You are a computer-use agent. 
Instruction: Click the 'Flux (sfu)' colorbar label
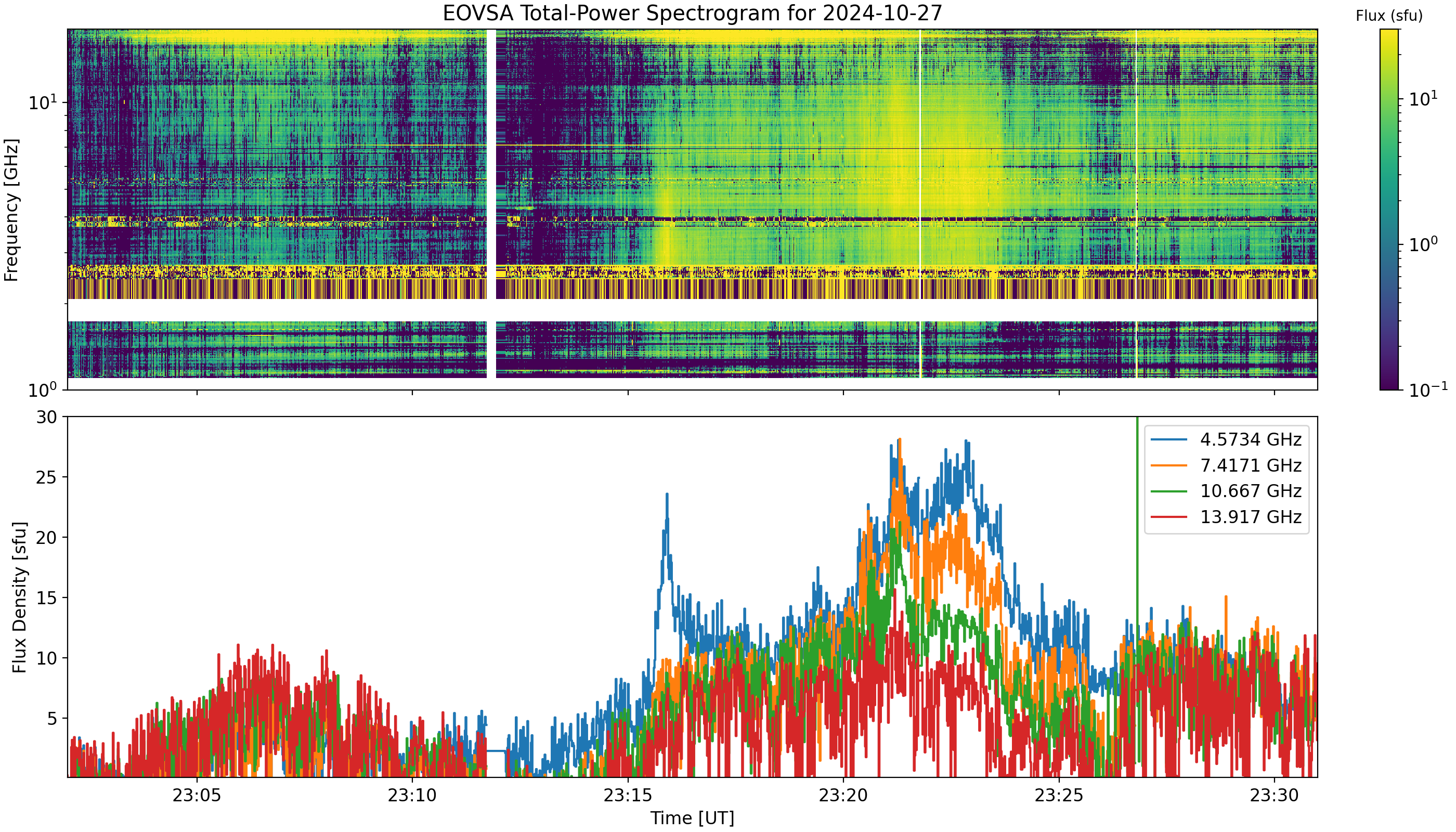coord(1389,16)
